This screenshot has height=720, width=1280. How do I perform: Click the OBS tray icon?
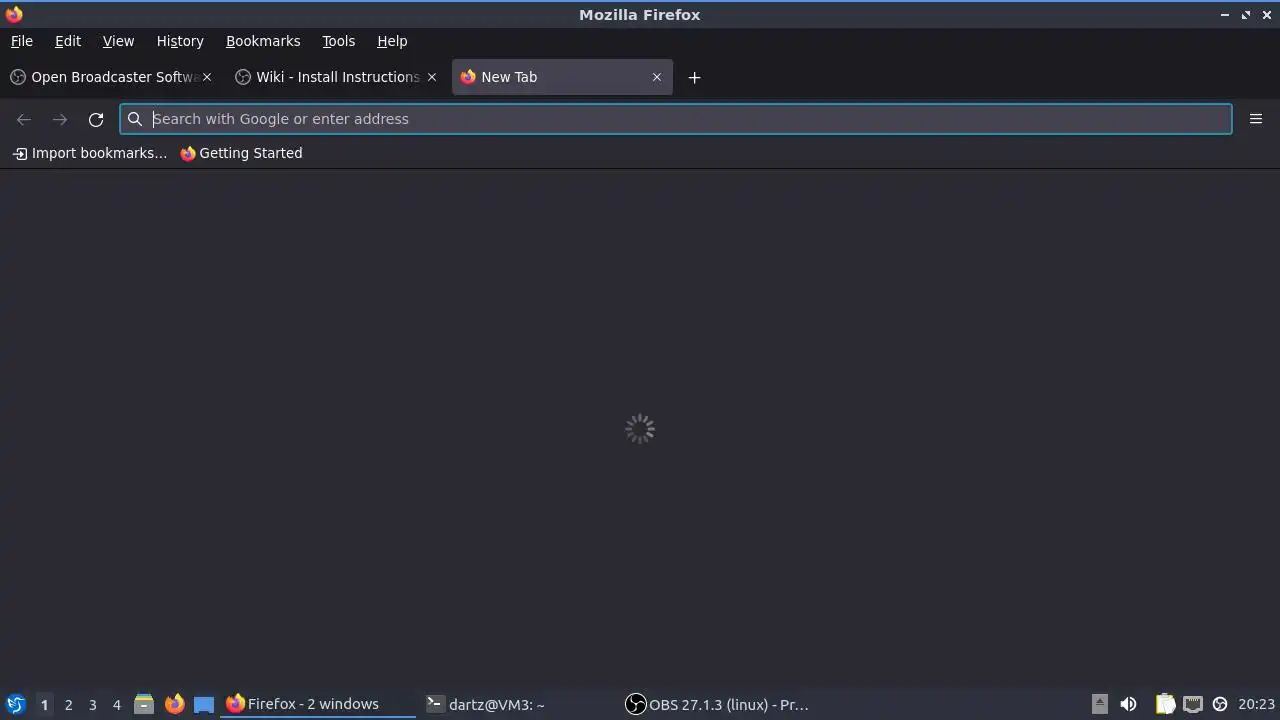[1220, 704]
